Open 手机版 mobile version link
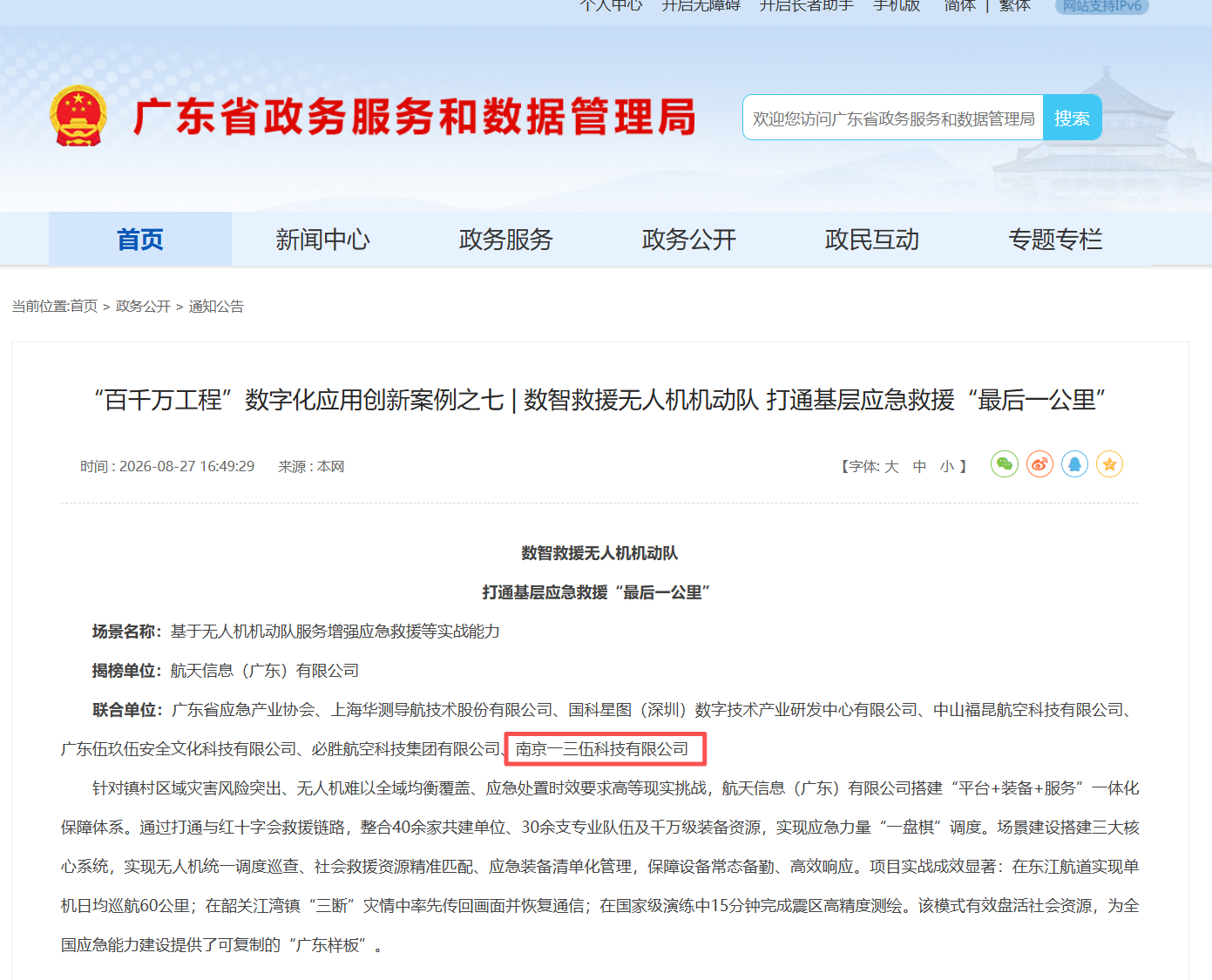This screenshot has height=980, width=1212. (x=897, y=6)
